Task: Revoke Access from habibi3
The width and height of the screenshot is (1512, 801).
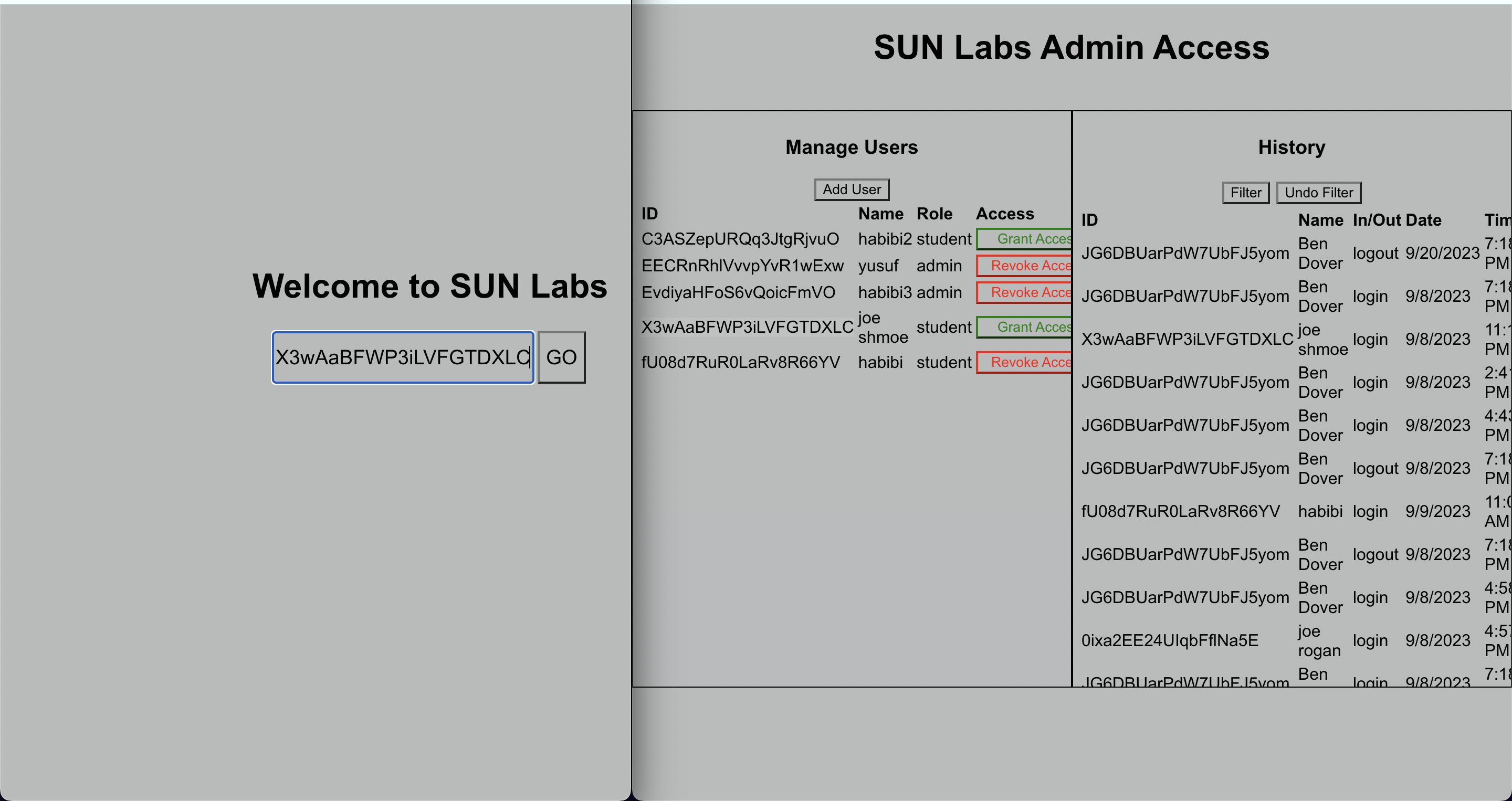Action: click(1025, 292)
